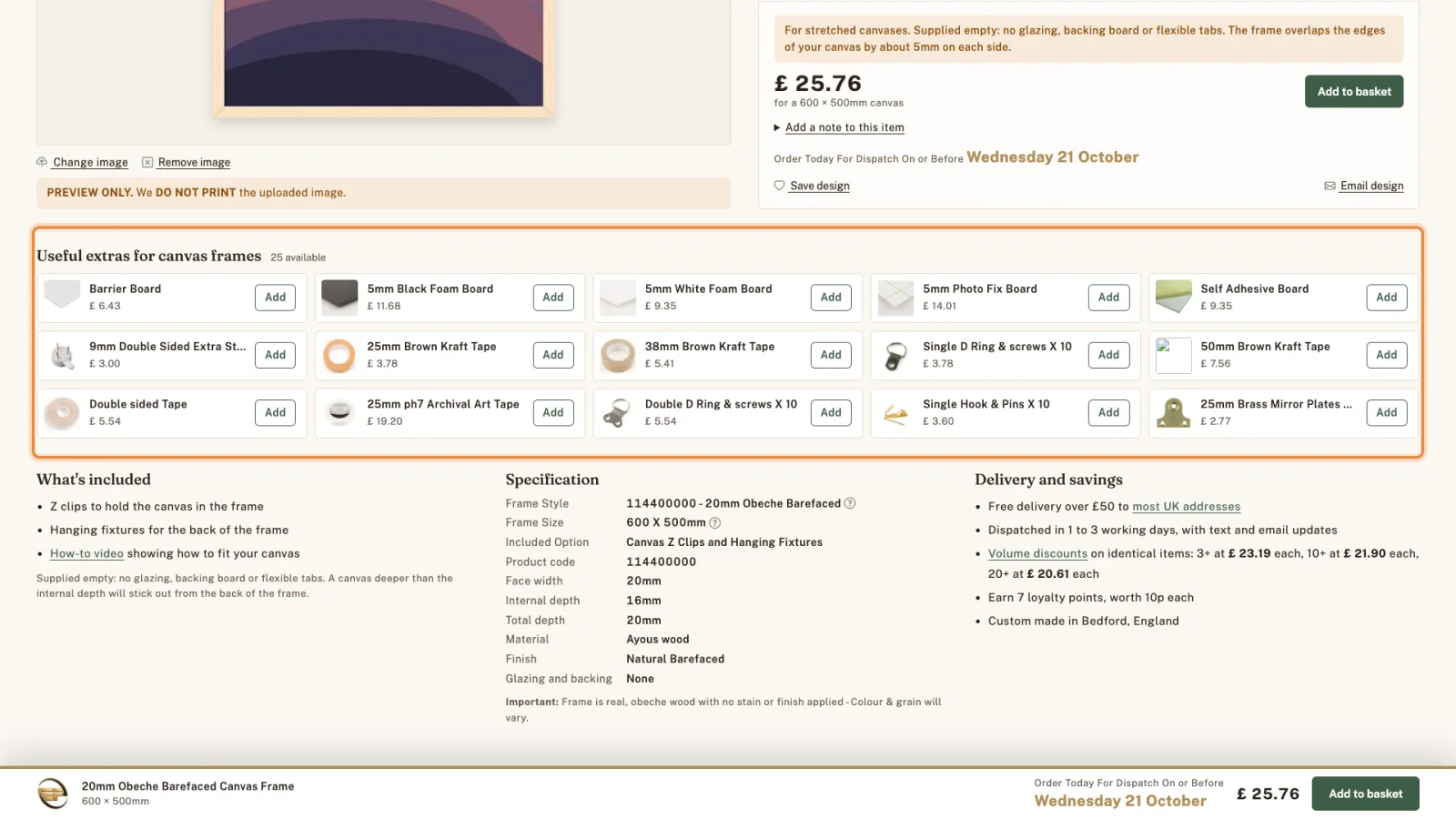Image resolution: width=1456 pixels, height=819 pixels.
Task: Open the Change image link
Action: 90,162
